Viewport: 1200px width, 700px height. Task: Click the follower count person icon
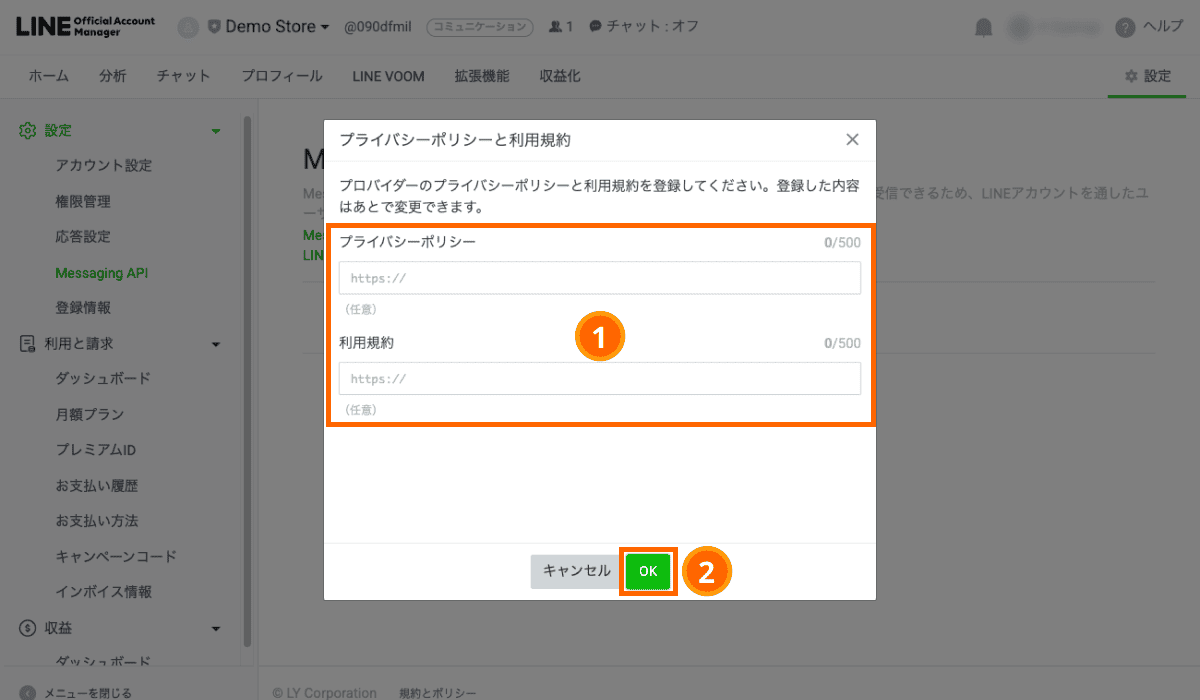tap(554, 27)
